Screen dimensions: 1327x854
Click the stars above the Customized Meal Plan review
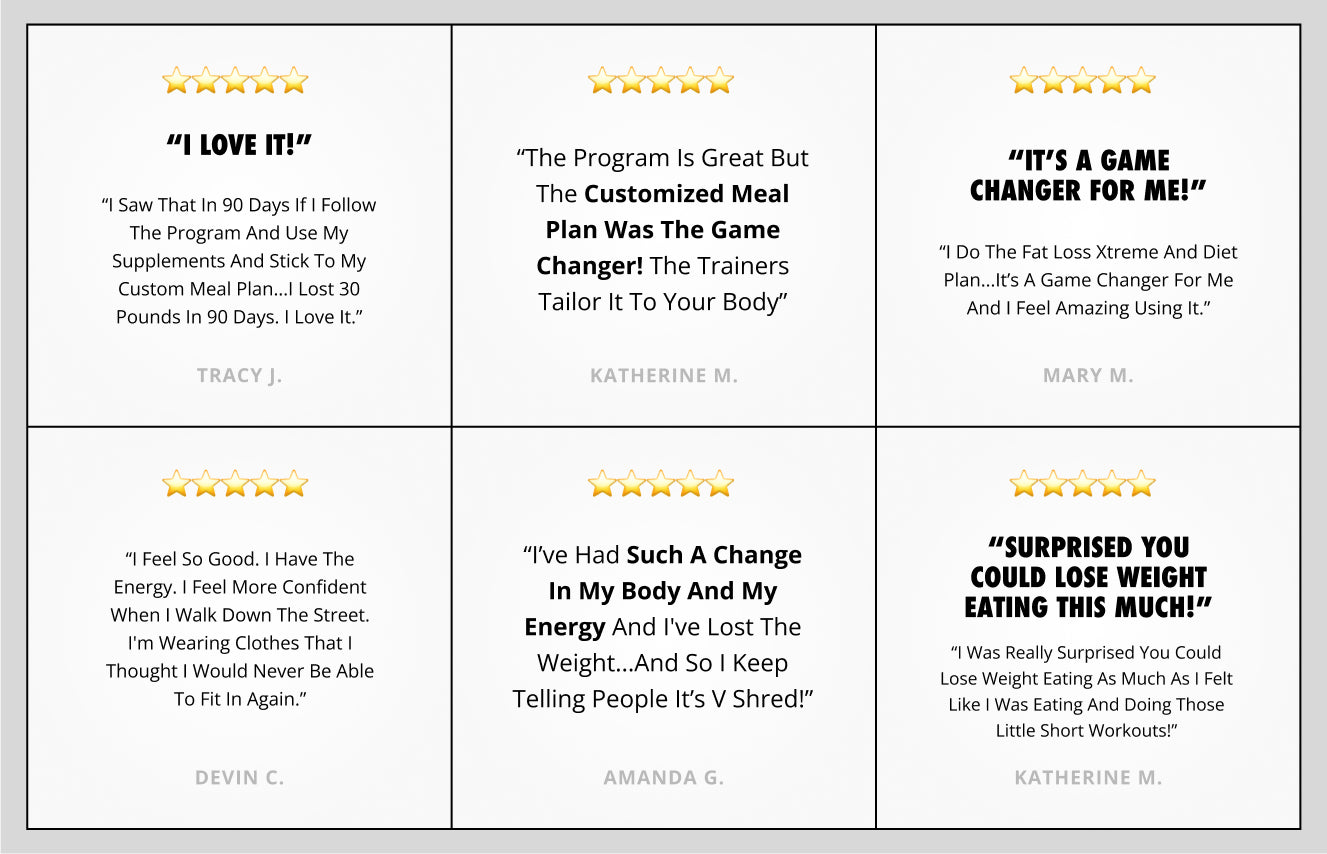[661, 80]
